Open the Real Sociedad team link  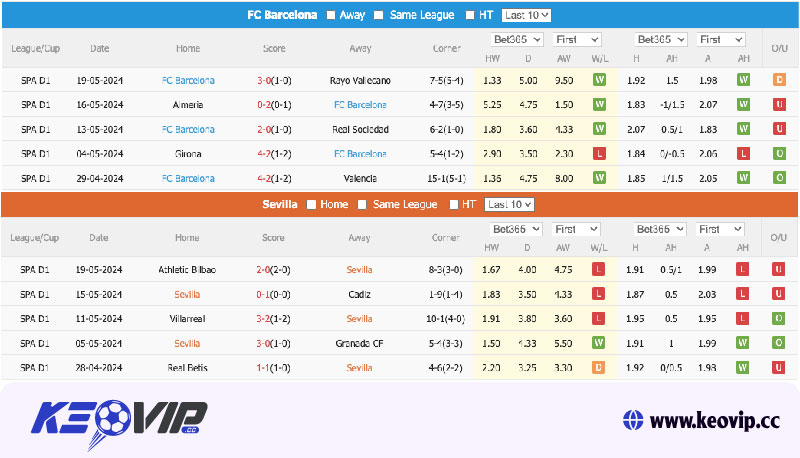point(360,129)
